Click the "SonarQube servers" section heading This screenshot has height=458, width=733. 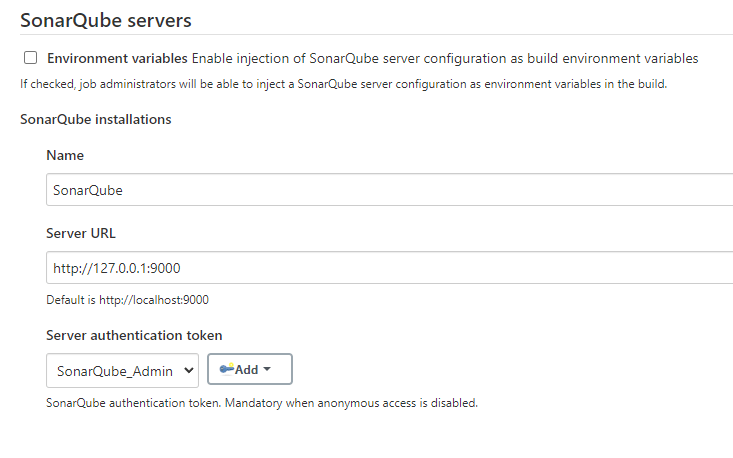105,19
